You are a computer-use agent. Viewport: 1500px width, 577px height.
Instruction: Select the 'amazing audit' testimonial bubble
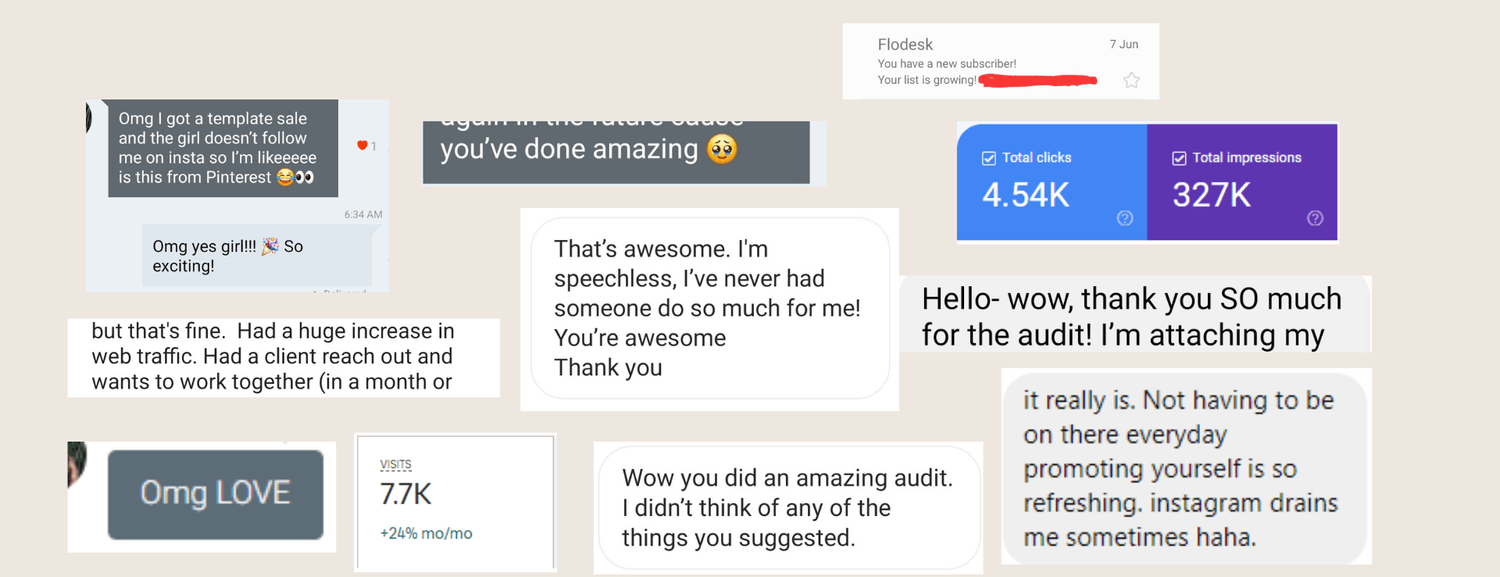(788, 508)
